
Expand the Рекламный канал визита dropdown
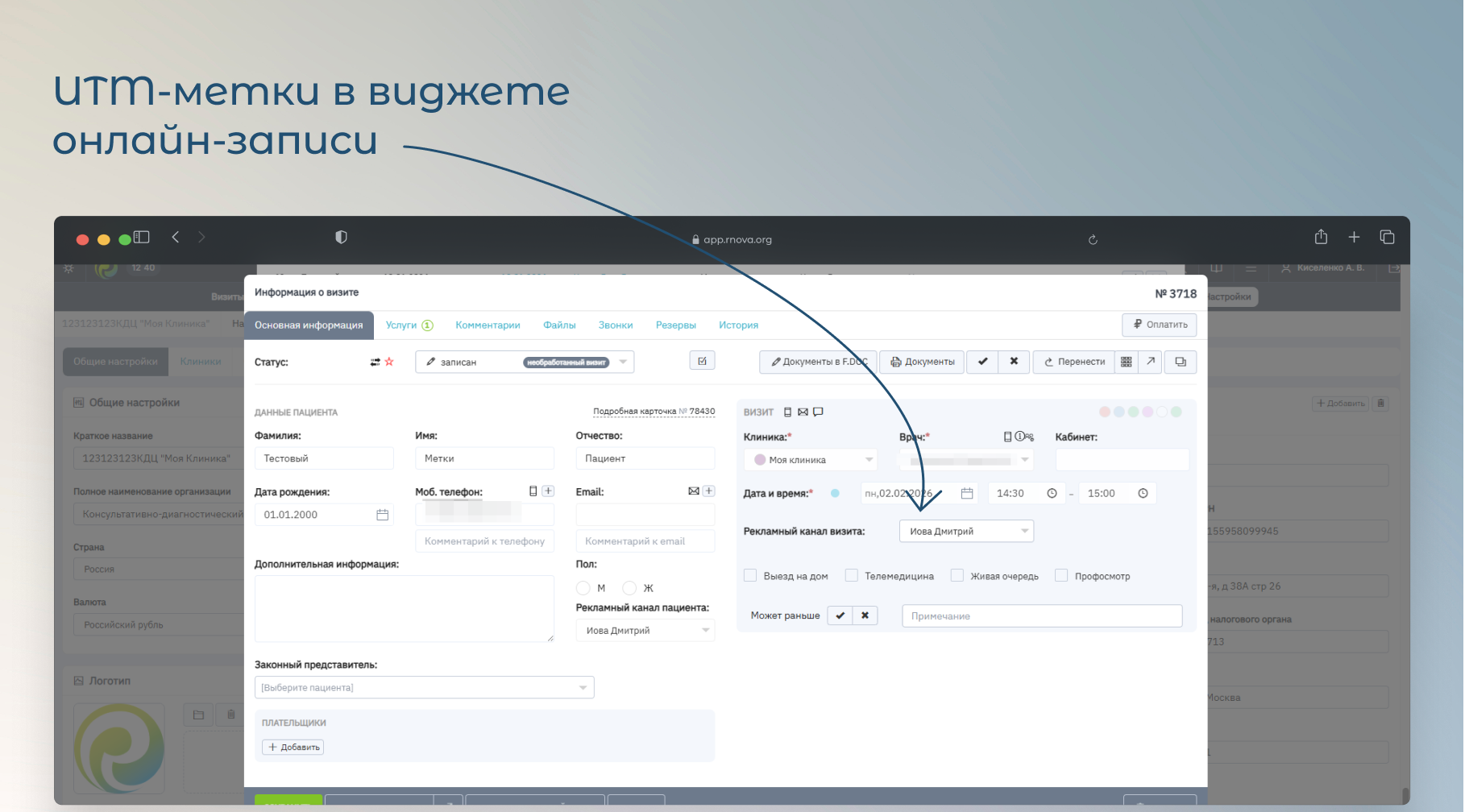point(966,531)
